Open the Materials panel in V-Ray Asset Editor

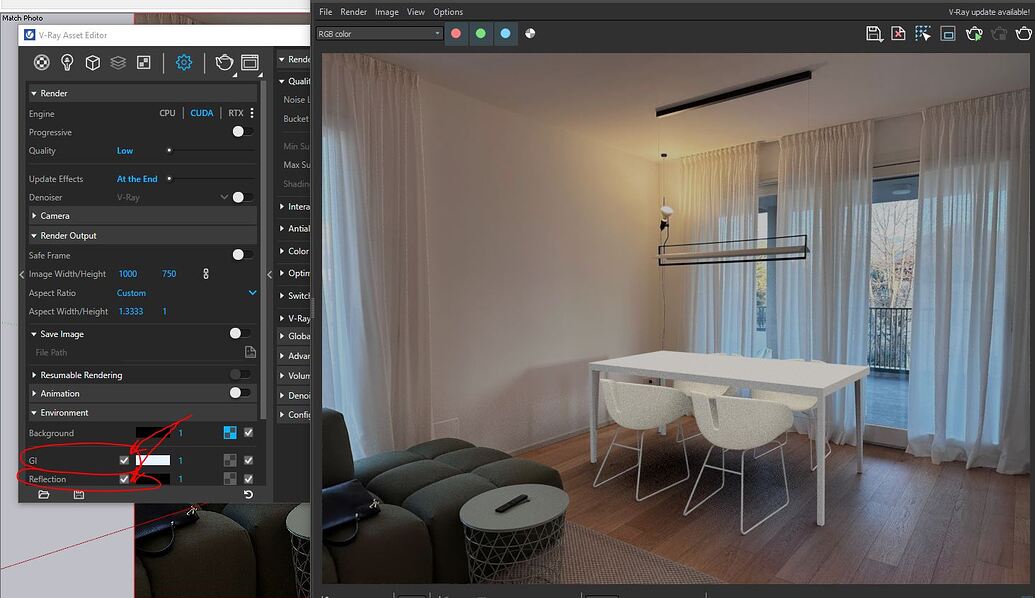pyautogui.click(x=41, y=62)
